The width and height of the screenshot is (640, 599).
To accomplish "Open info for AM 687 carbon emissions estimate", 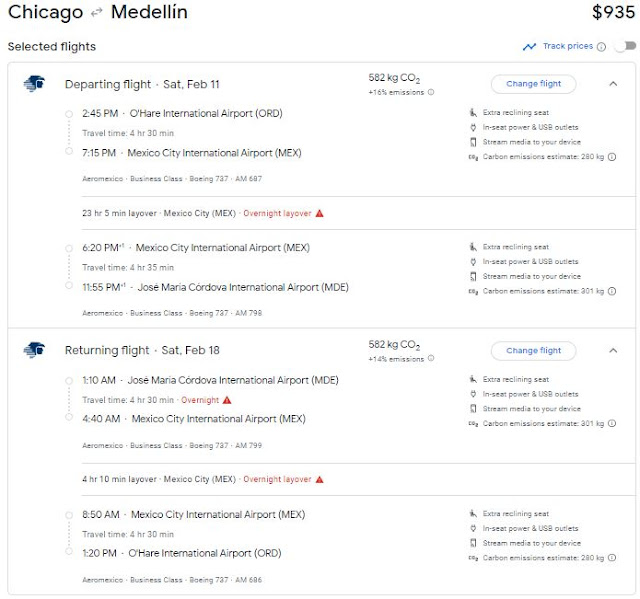I will coord(612,156).
